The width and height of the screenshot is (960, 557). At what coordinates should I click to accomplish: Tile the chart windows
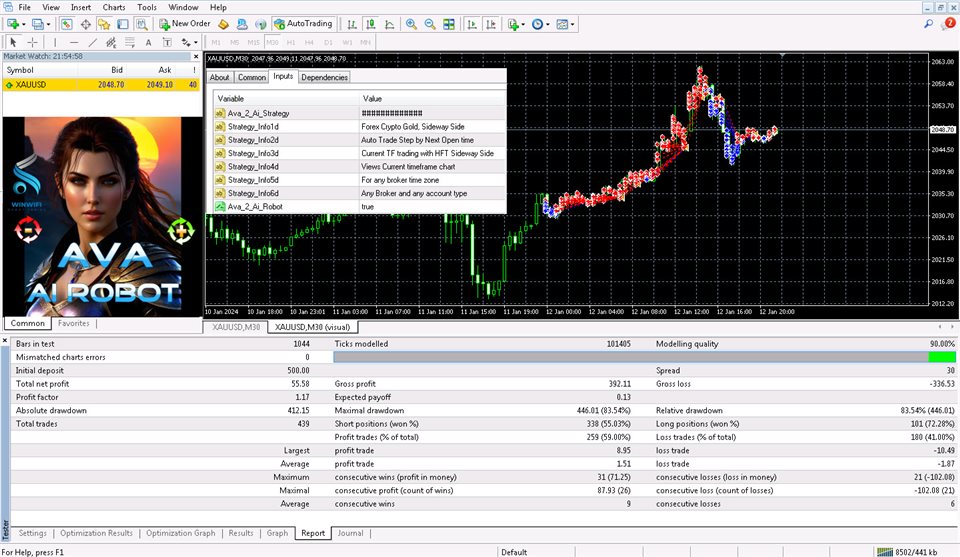tap(449, 24)
